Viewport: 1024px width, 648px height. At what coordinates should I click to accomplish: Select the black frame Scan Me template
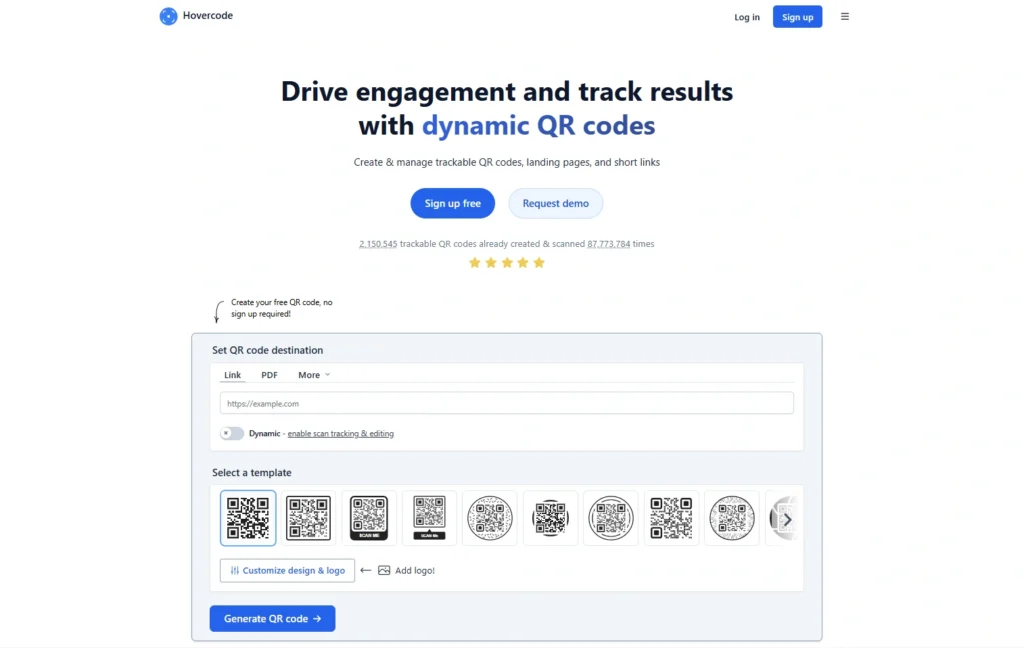pyautogui.click(x=369, y=518)
